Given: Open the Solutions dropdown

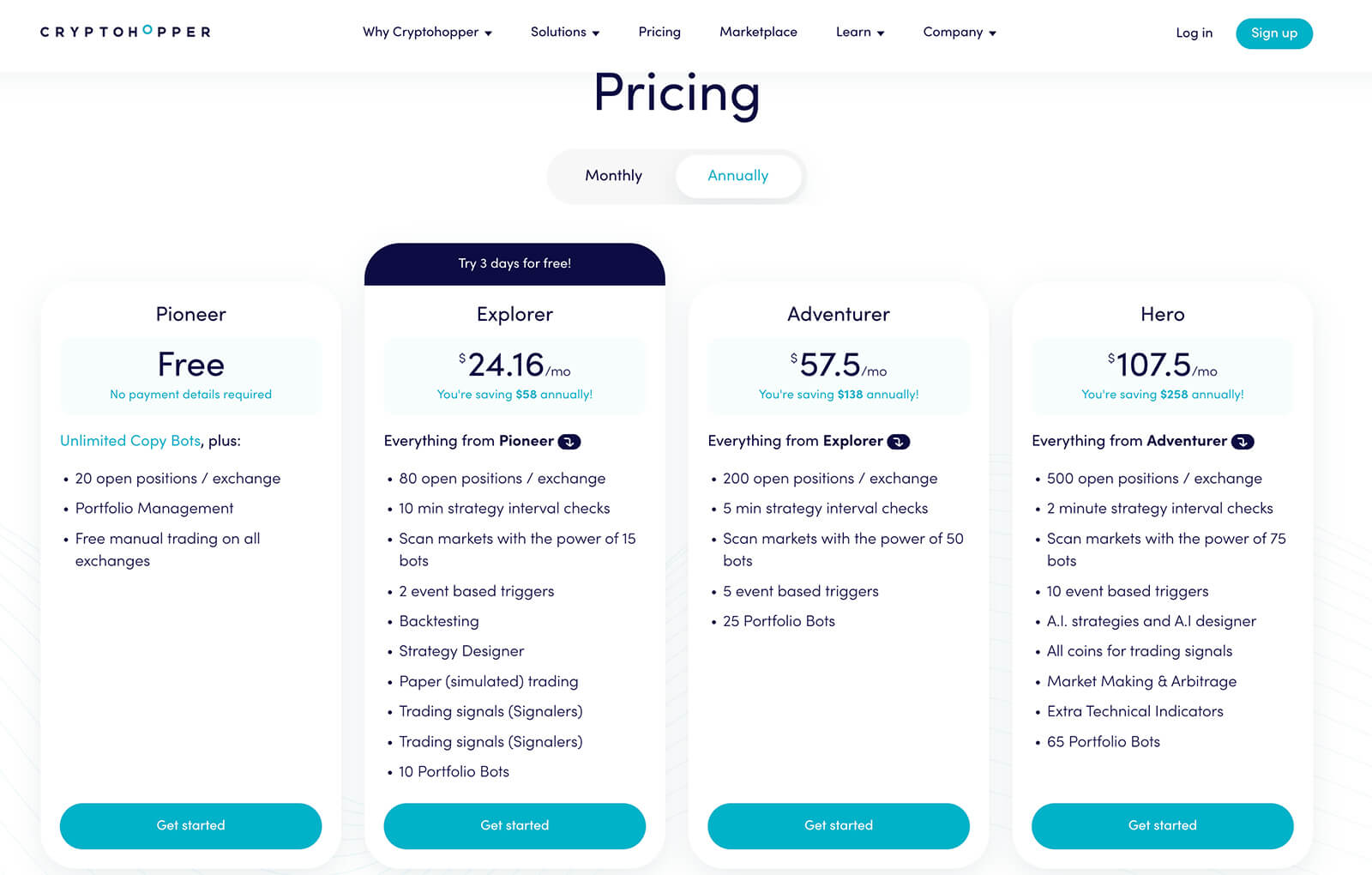Looking at the screenshot, I should coord(564,33).
